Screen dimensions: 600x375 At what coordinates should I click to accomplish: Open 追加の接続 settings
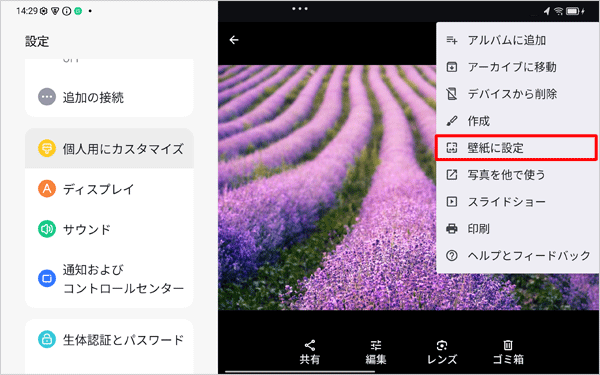click(x=109, y=97)
